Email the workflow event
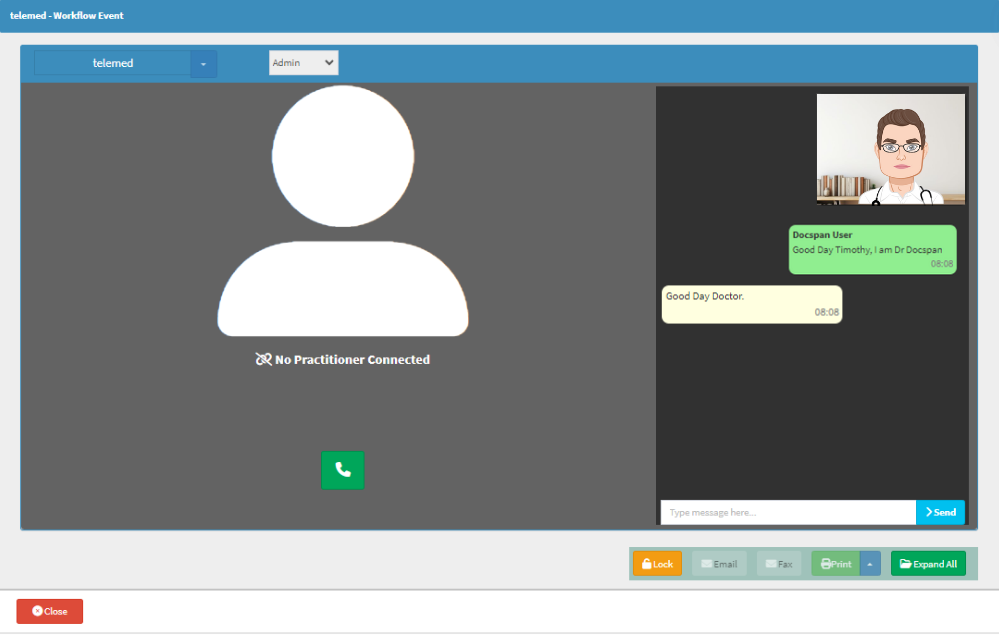This screenshot has height=635, width=999. pos(719,564)
